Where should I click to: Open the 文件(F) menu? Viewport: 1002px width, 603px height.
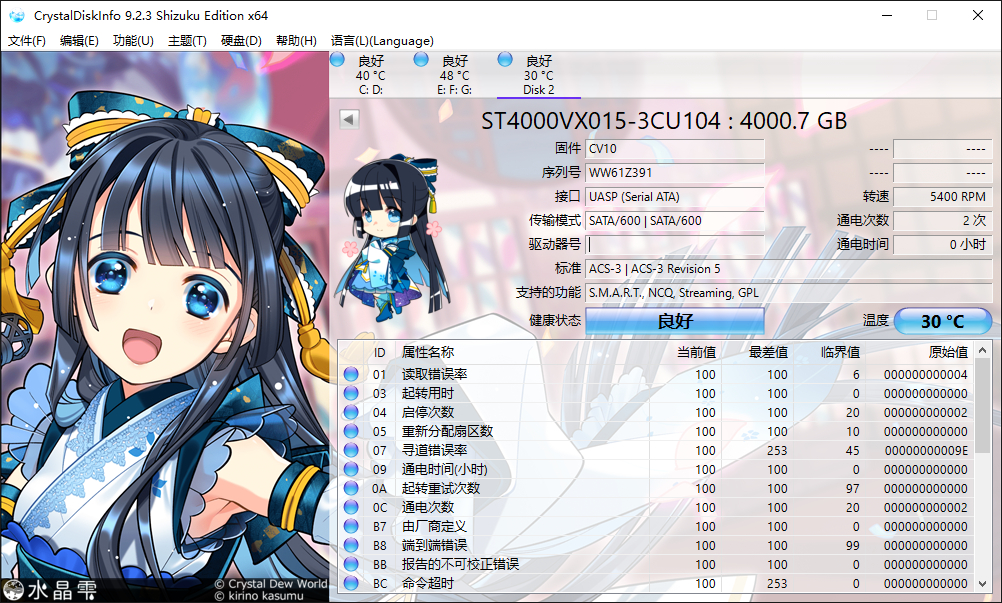click(x=27, y=41)
